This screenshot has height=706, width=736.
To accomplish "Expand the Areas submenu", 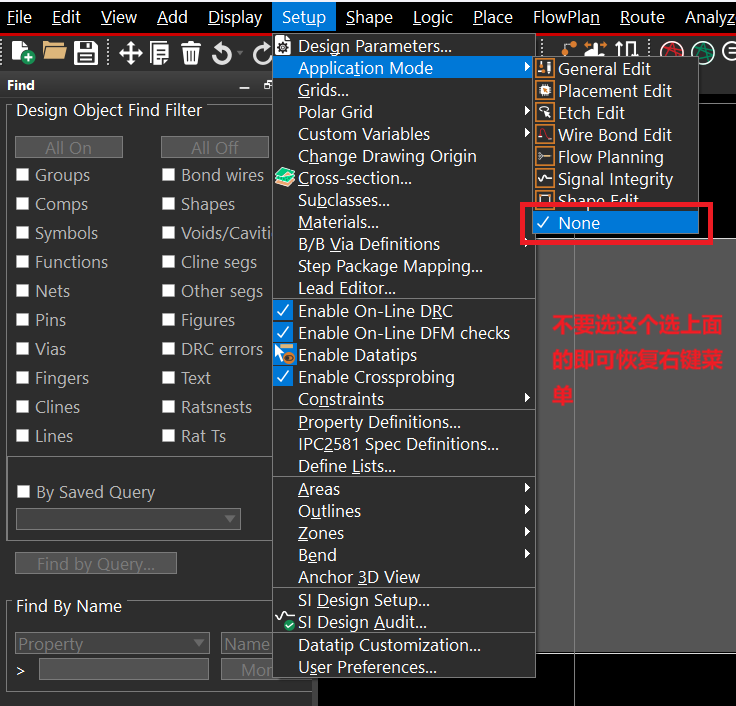I will (x=404, y=489).
